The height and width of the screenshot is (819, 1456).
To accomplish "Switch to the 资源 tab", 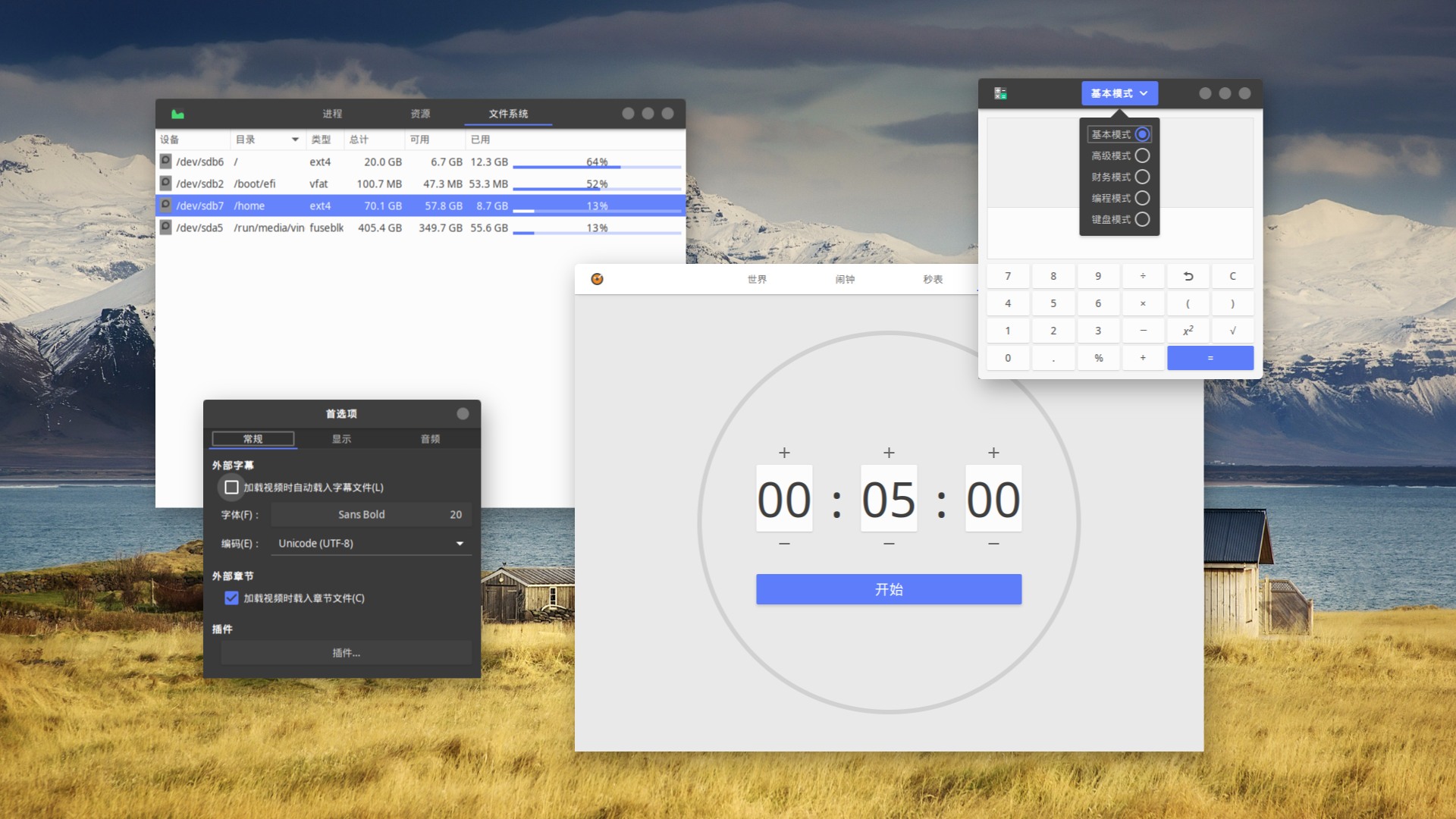I will tap(420, 114).
